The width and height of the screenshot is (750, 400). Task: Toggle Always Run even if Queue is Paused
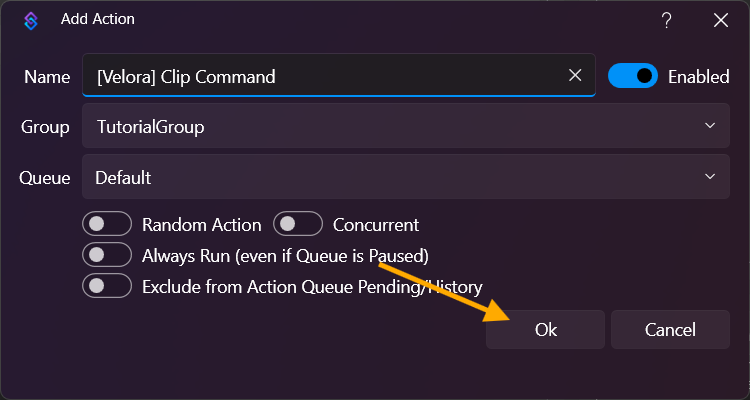coord(108,255)
